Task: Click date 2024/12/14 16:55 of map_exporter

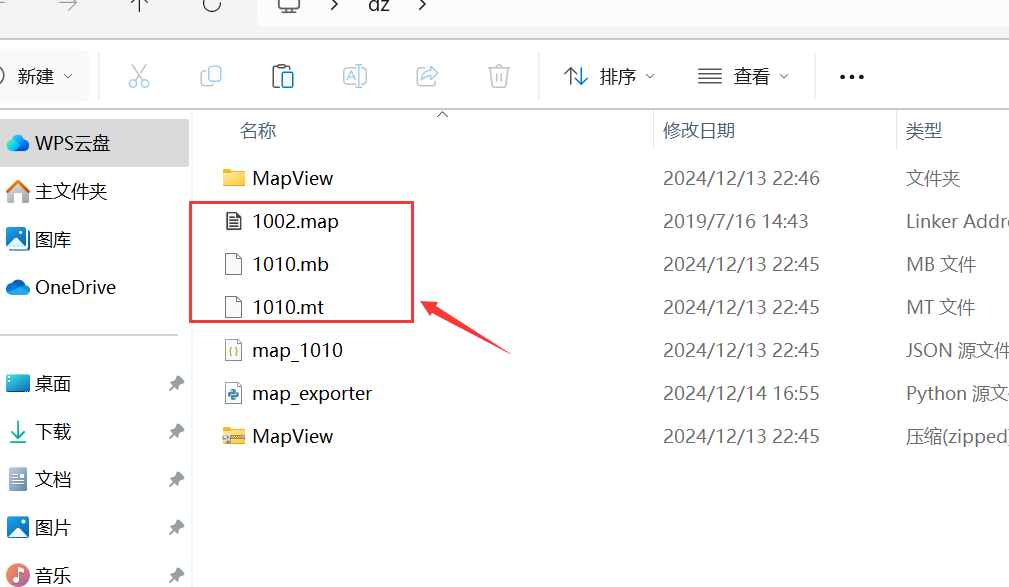Action: click(741, 393)
